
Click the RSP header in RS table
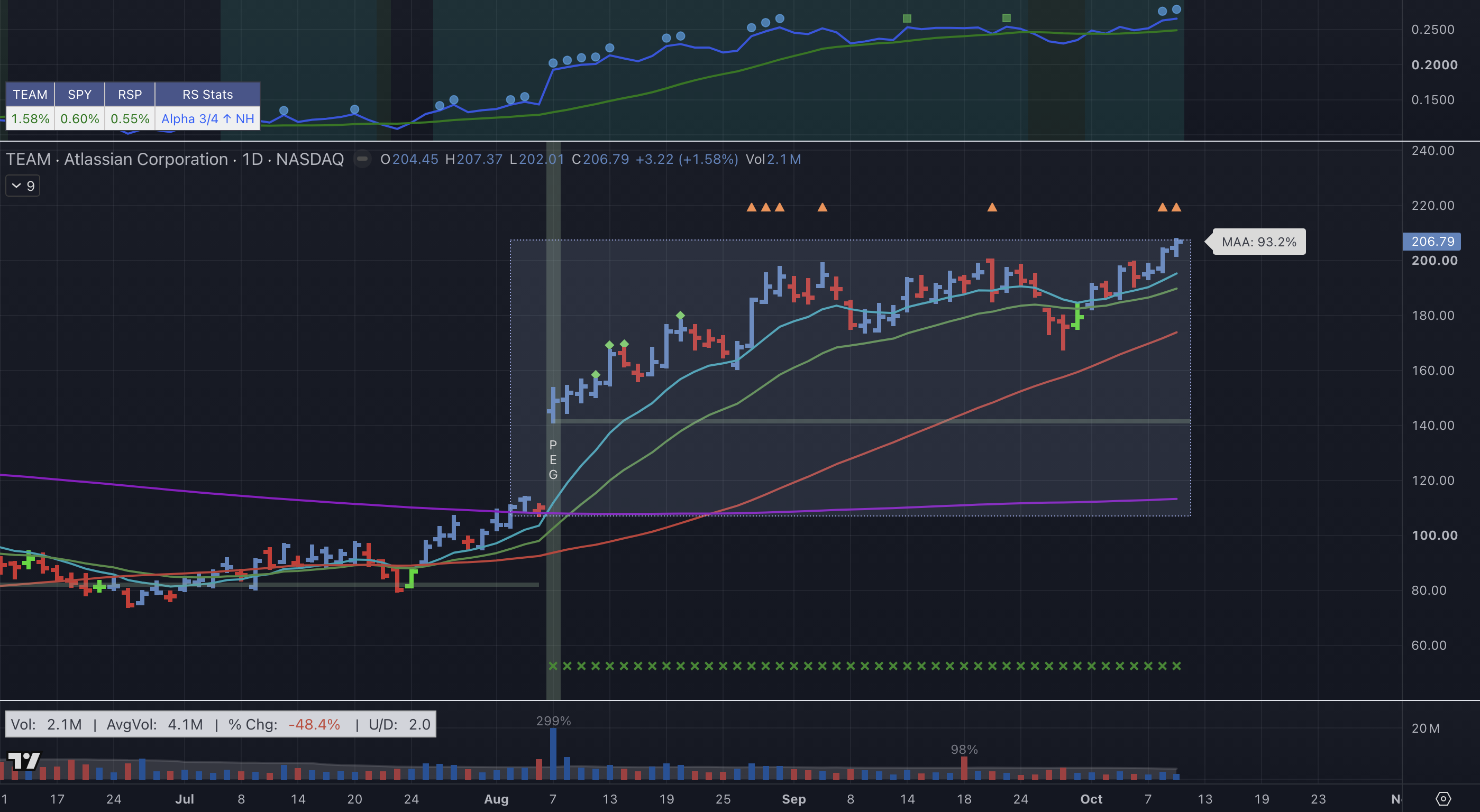coord(130,94)
